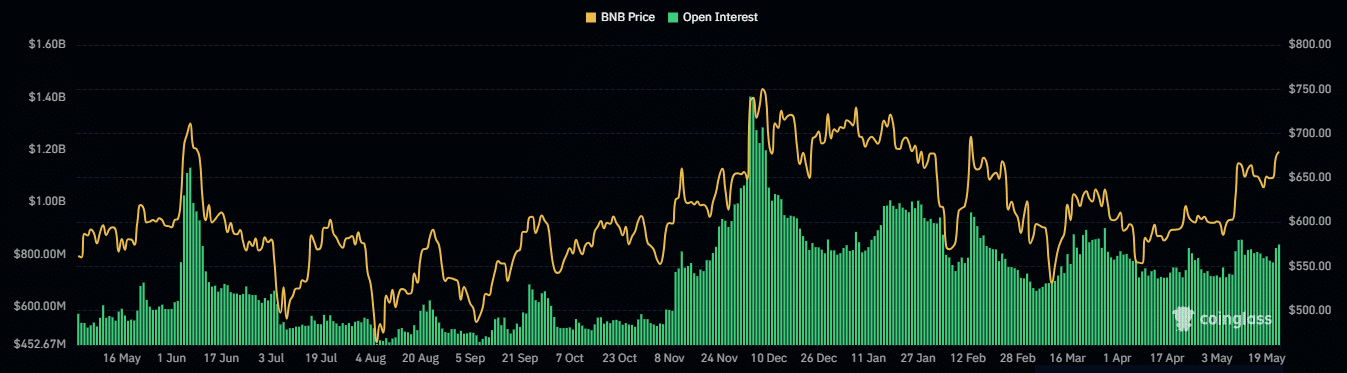Click the 21 Sep date label
Screen dimensions: 1347x373
coord(520,357)
